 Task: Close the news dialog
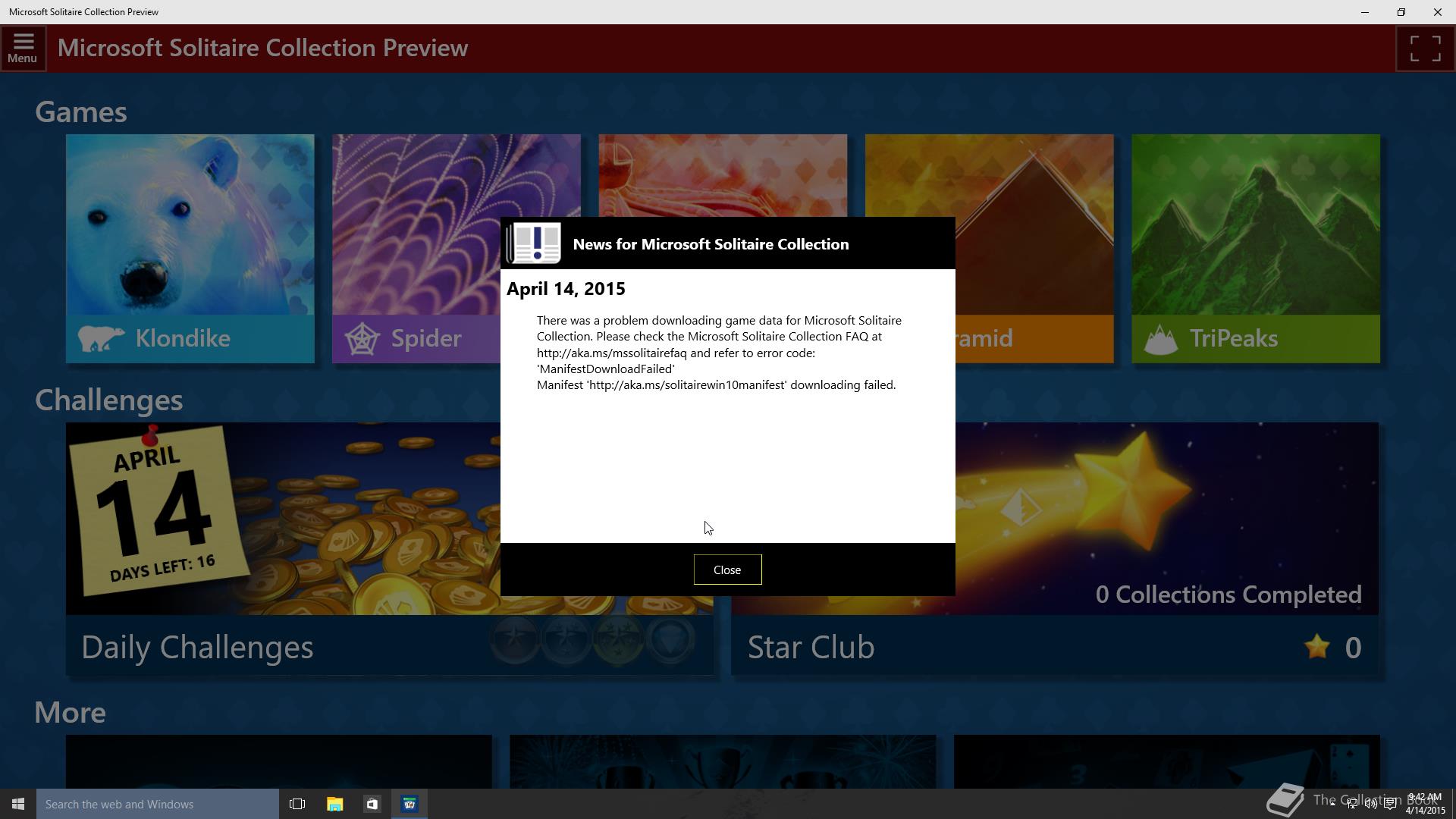(x=727, y=570)
